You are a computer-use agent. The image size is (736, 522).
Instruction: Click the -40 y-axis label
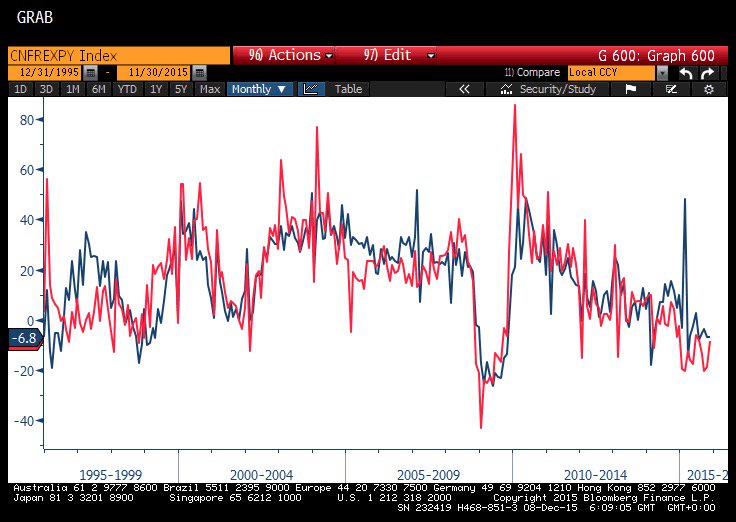[x=24, y=421]
